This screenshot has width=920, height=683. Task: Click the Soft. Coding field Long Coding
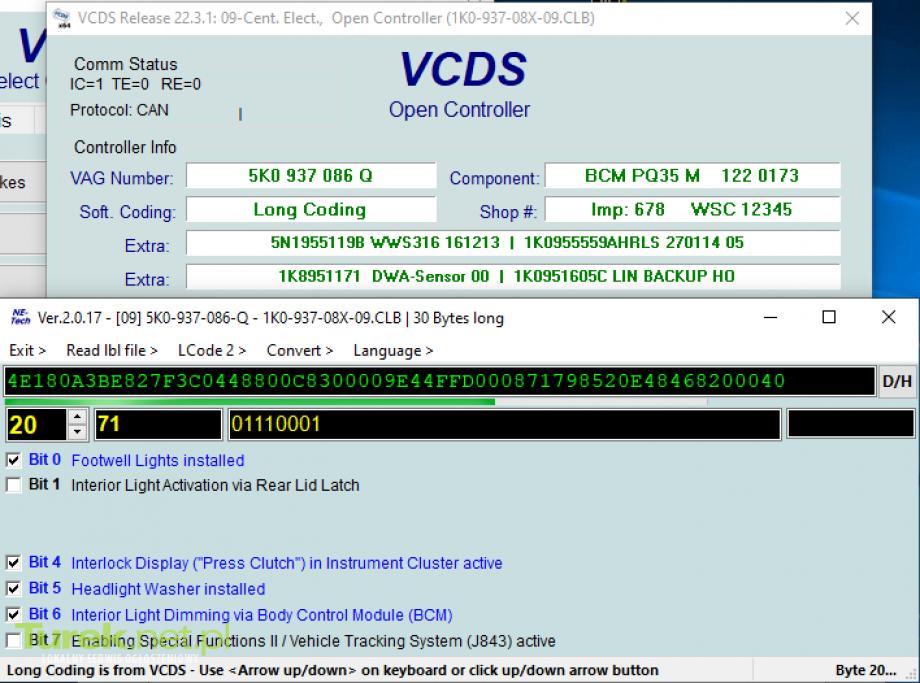tap(311, 209)
